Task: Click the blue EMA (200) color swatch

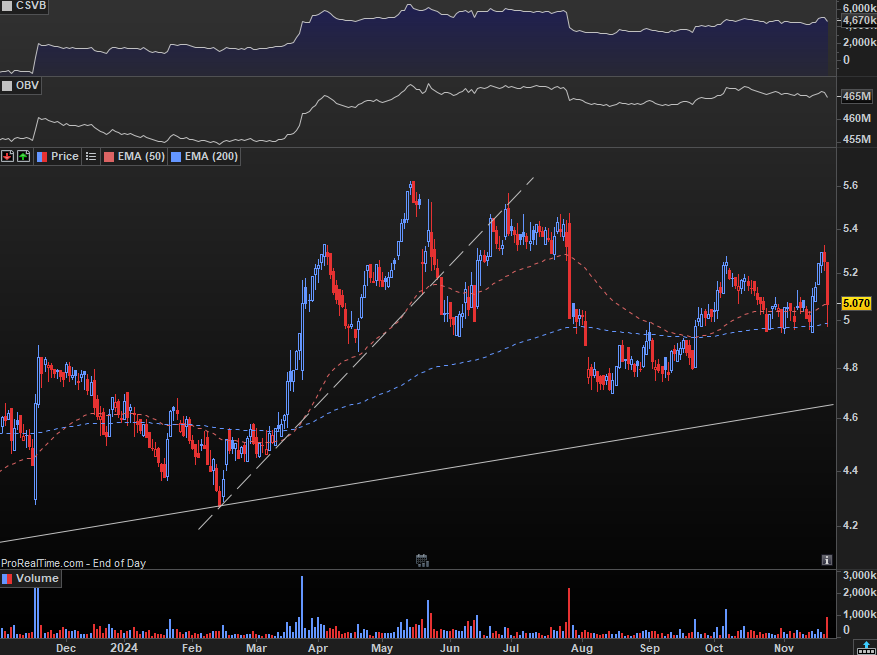Action: point(176,157)
